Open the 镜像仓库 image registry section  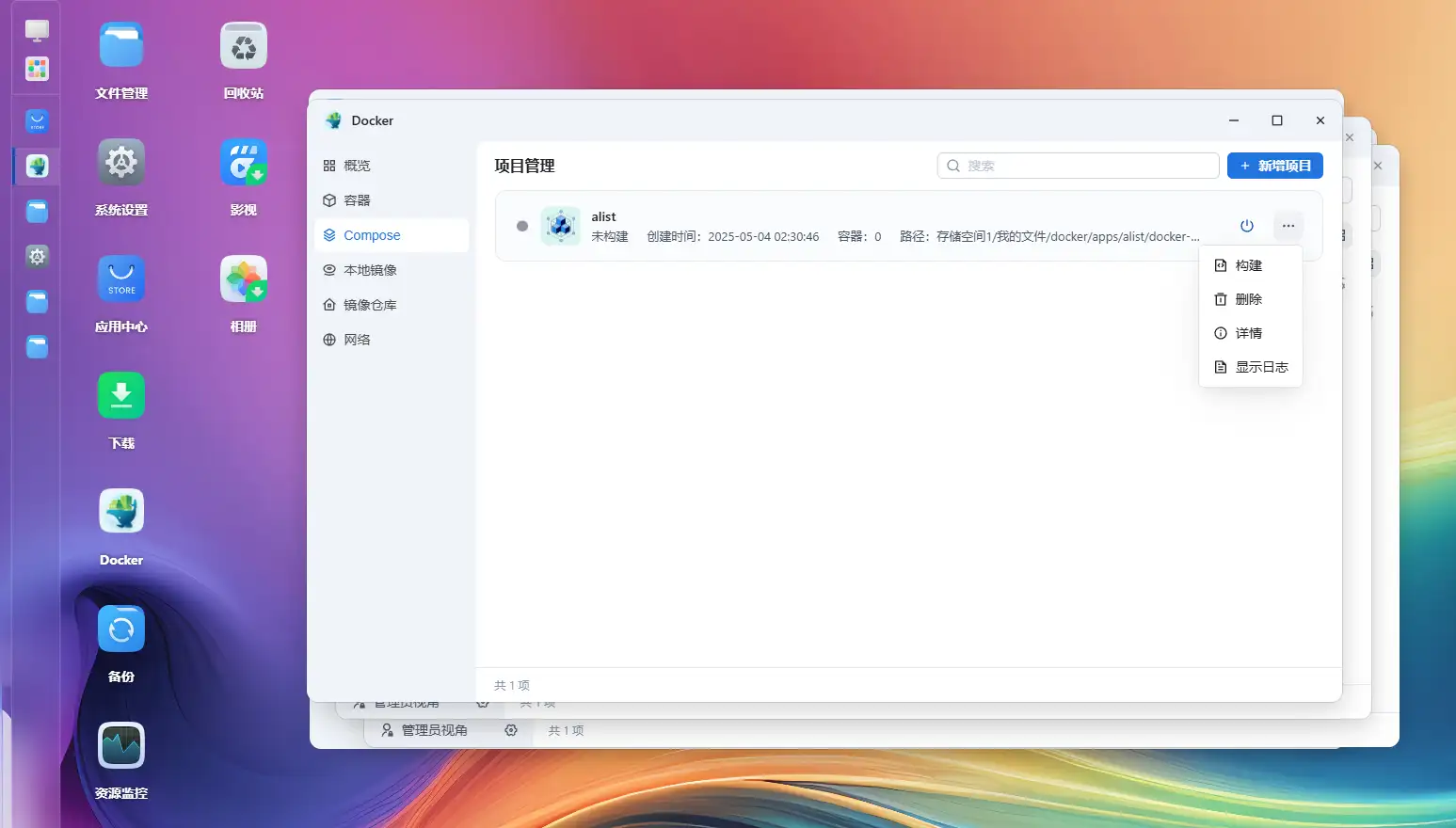tap(369, 304)
